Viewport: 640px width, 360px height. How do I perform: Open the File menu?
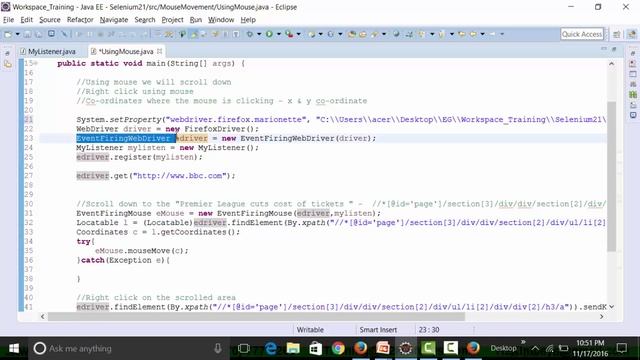tap(8, 20)
